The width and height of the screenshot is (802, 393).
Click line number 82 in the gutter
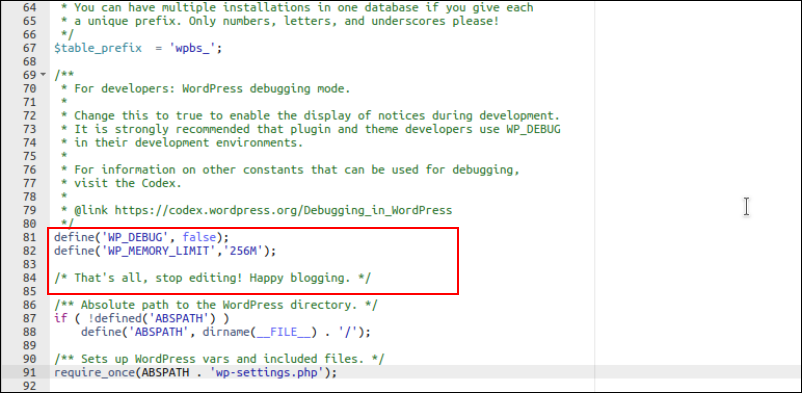(30, 251)
